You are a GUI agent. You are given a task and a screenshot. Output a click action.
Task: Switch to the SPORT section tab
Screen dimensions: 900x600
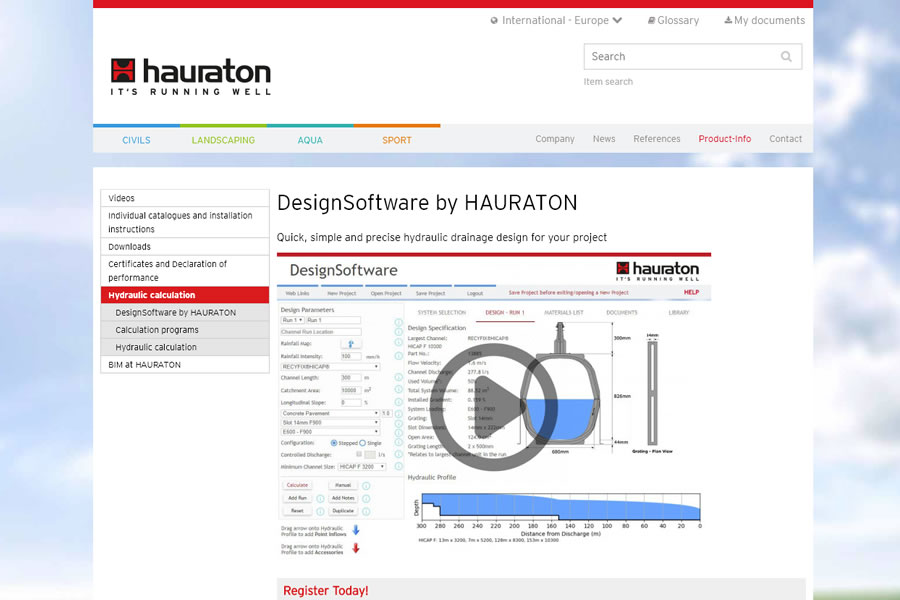coord(397,140)
